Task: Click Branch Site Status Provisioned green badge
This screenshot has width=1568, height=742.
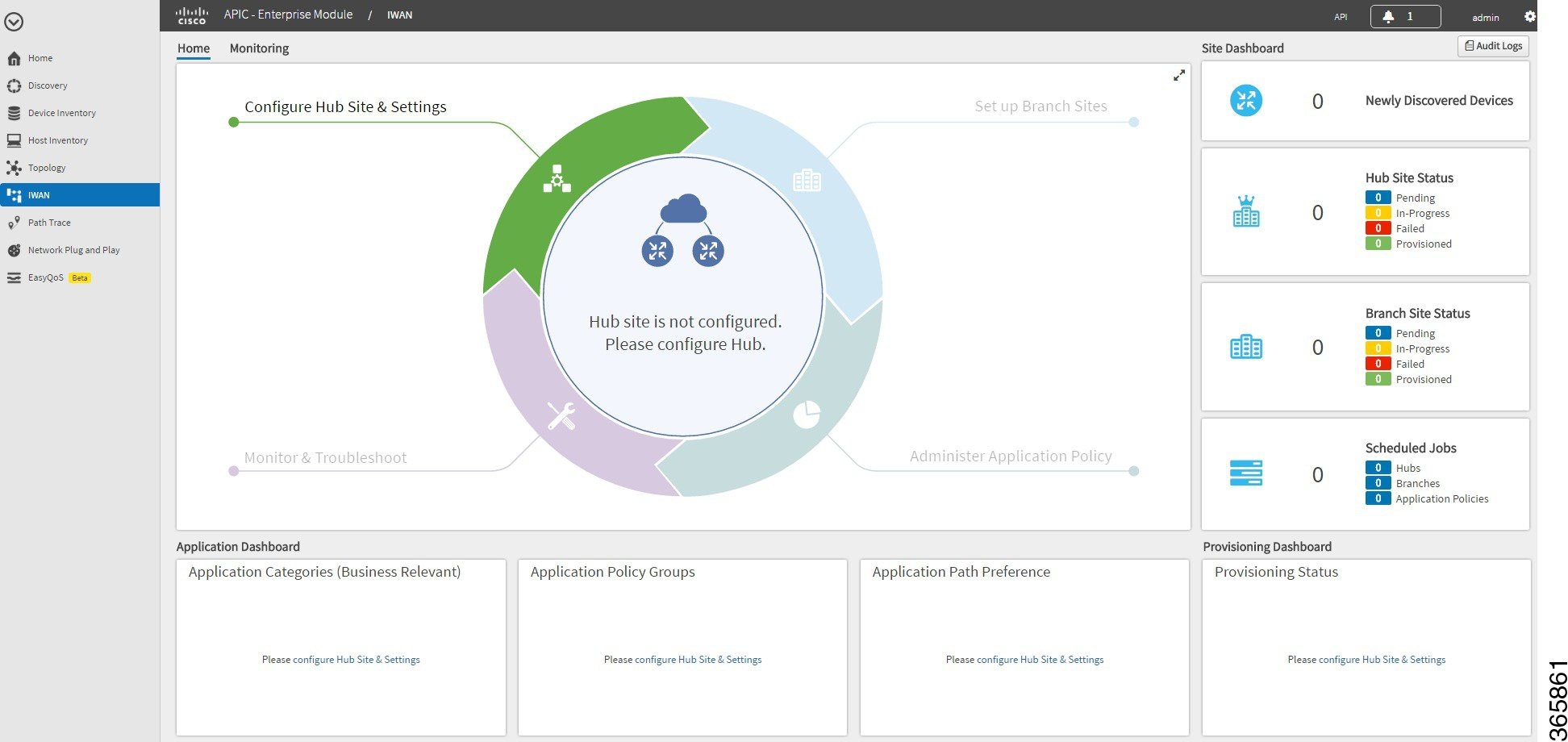Action: [x=1378, y=379]
